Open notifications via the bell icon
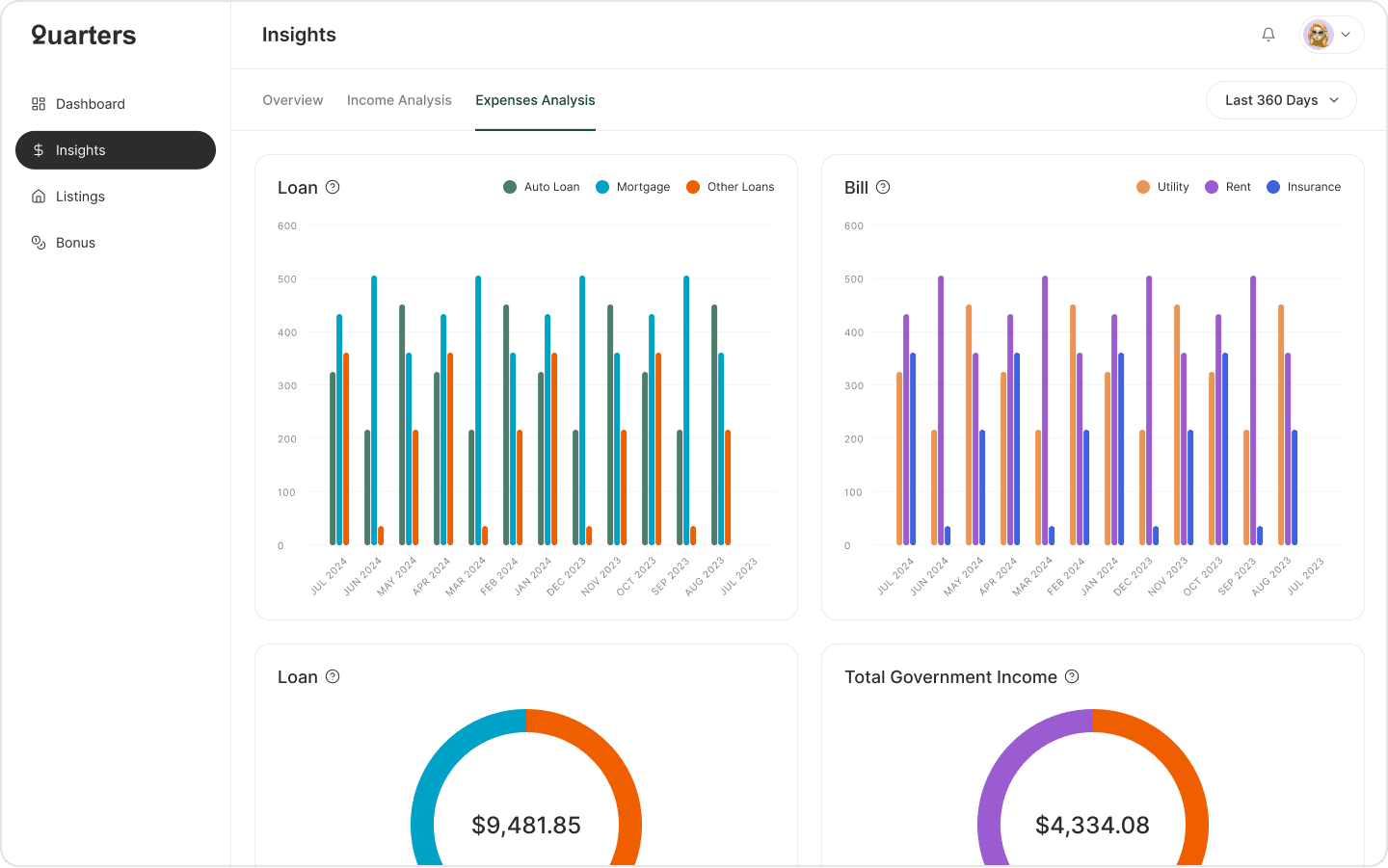Image resolution: width=1388 pixels, height=868 pixels. [x=1268, y=34]
